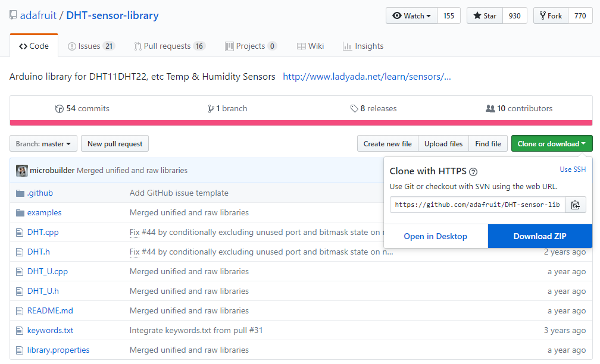Click New pull request button
This screenshot has width=600, height=364.
(x=115, y=144)
